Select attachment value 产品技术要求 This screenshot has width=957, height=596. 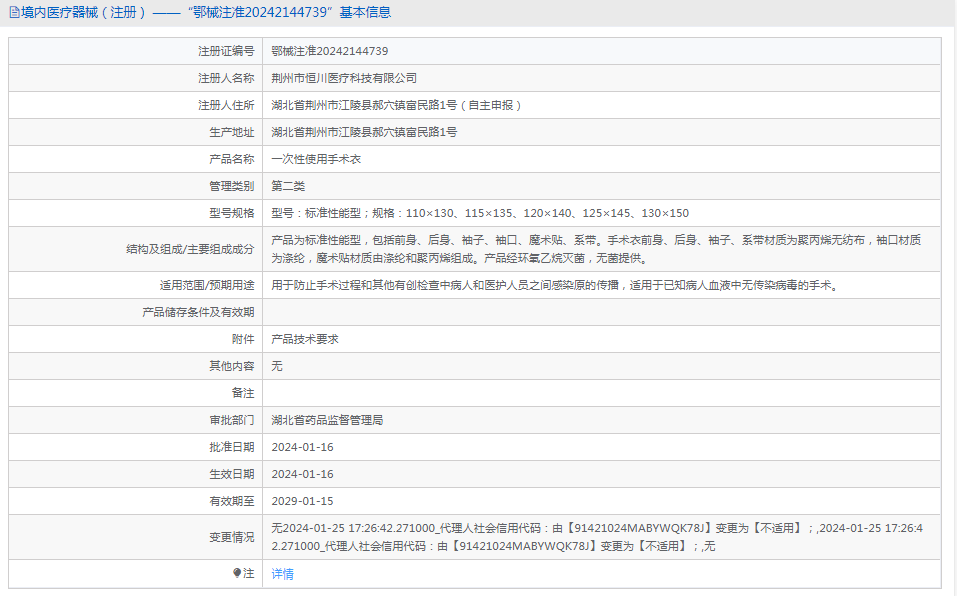[x=305, y=339]
